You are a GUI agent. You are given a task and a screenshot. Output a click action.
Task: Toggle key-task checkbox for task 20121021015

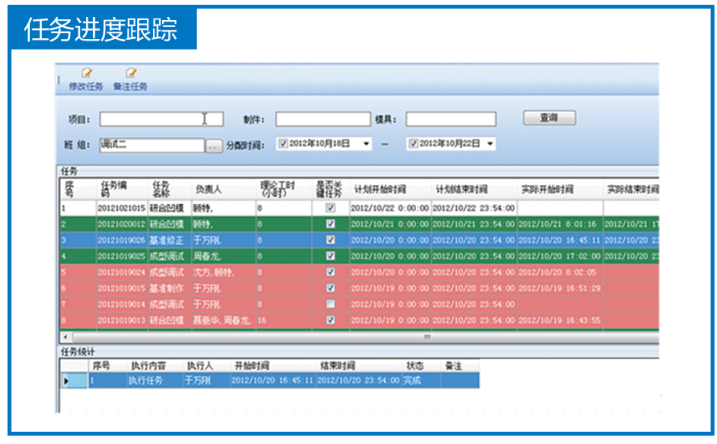[x=330, y=208]
